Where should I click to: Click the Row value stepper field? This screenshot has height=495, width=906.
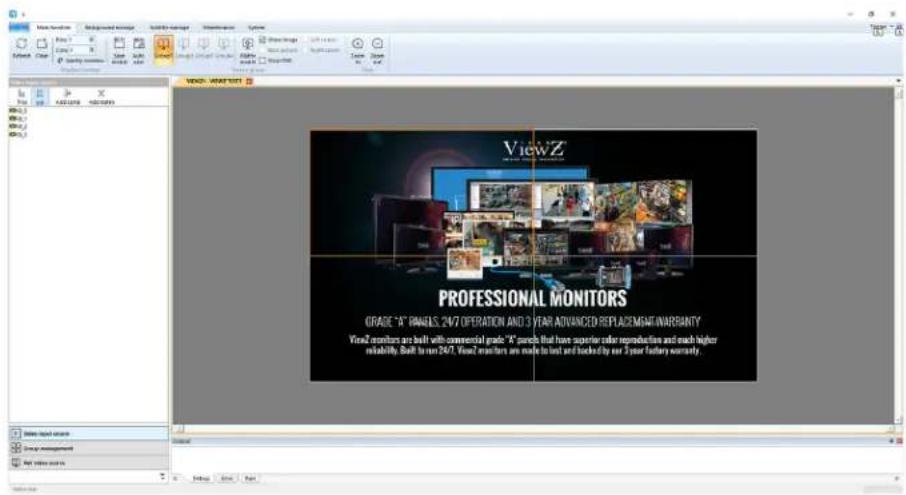tap(83, 40)
